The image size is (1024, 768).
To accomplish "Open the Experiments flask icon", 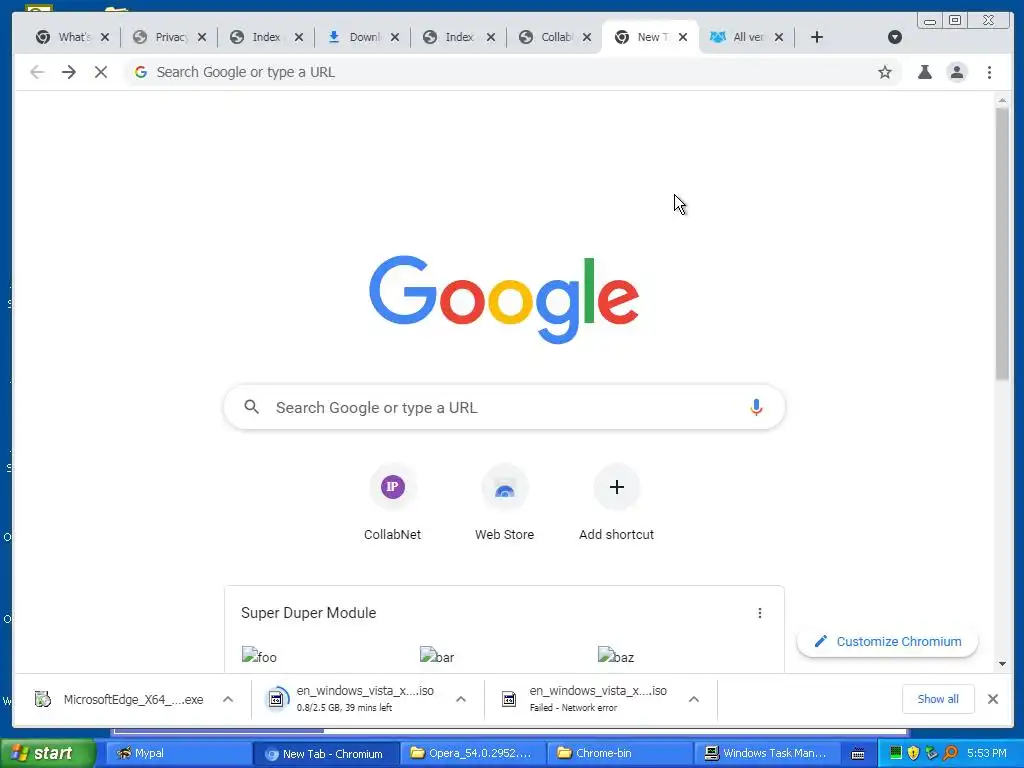I will pos(924,72).
